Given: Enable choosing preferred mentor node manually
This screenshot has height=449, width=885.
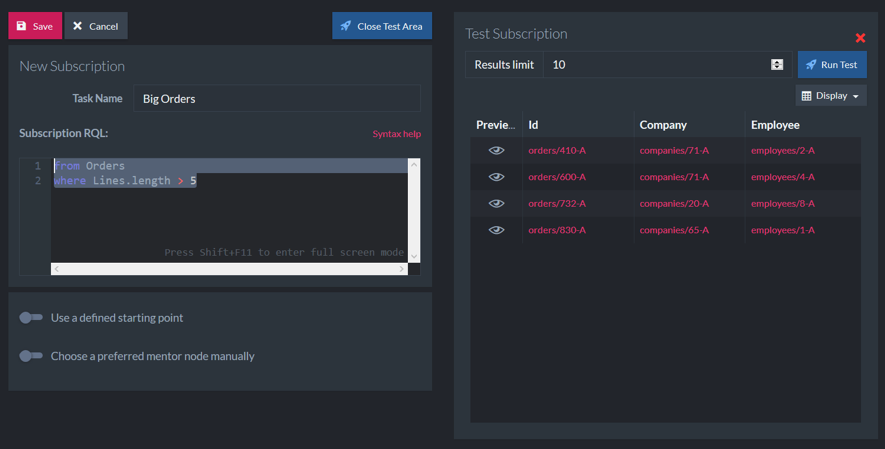Looking at the screenshot, I should point(31,356).
